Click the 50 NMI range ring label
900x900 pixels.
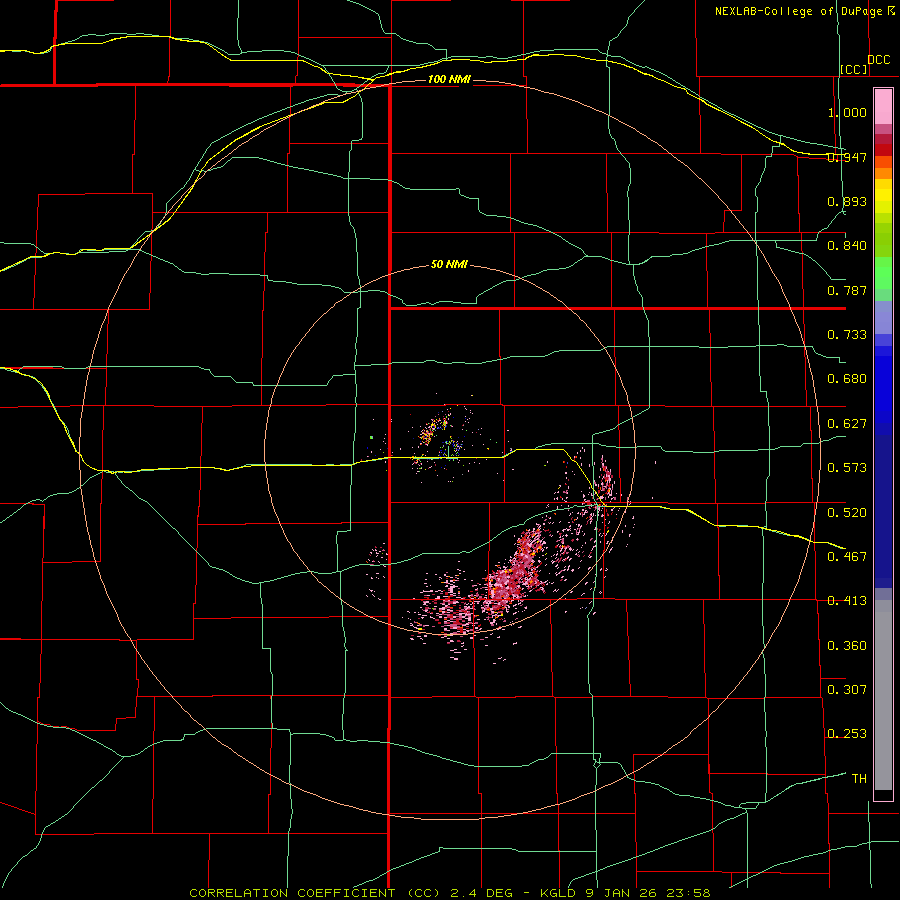pos(449,265)
